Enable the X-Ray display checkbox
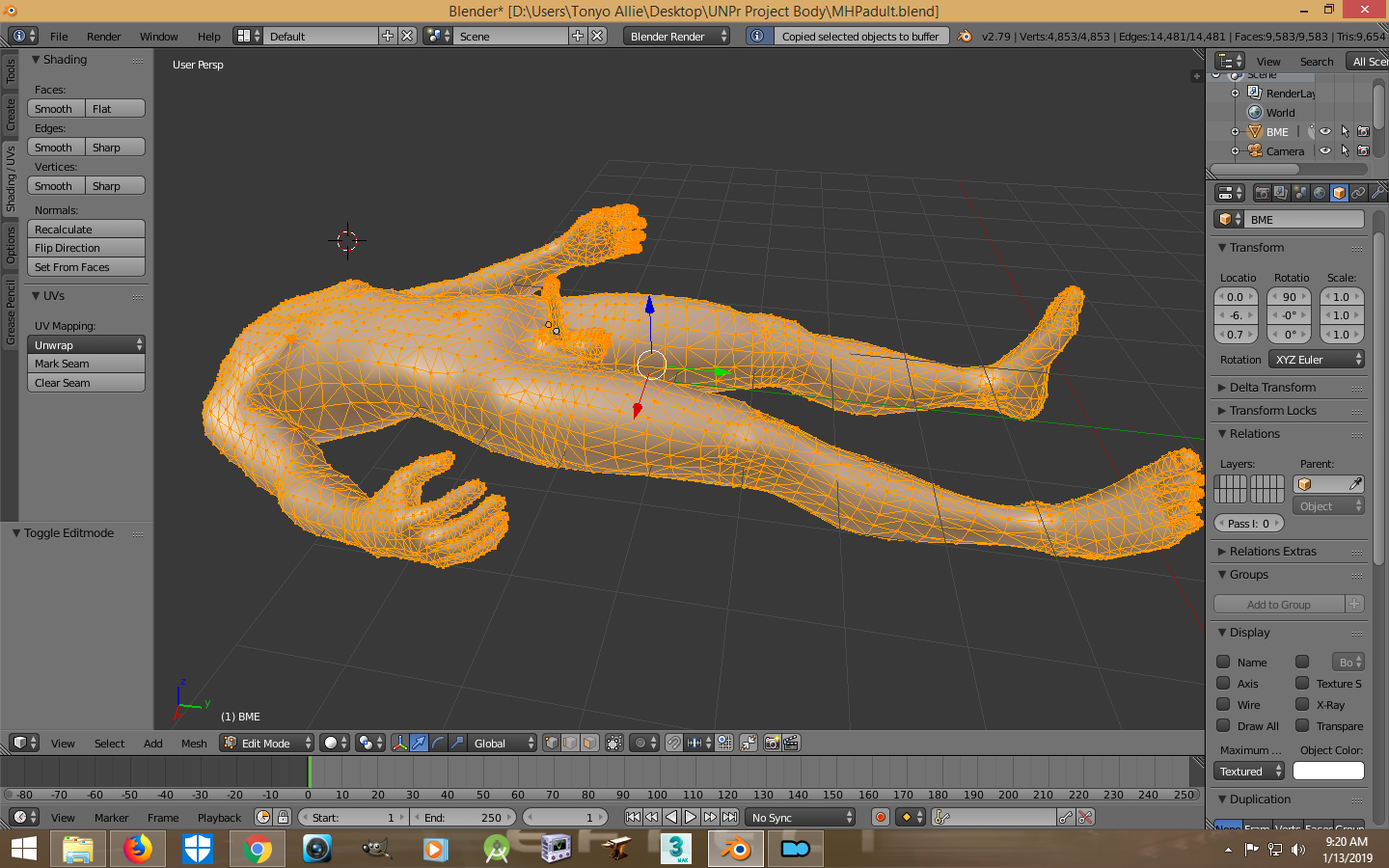Screen dimensions: 1389x868 tap(1302, 704)
